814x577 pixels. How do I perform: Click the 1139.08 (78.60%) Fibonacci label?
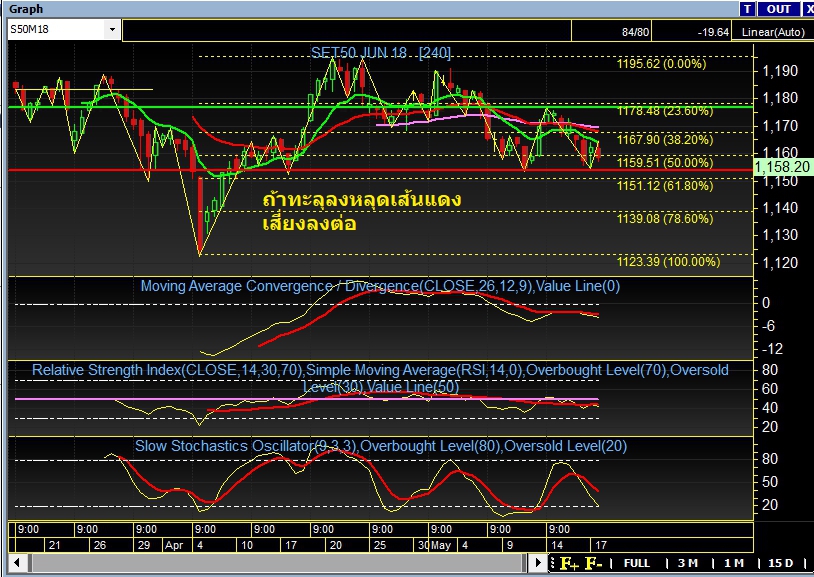(x=665, y=218)
